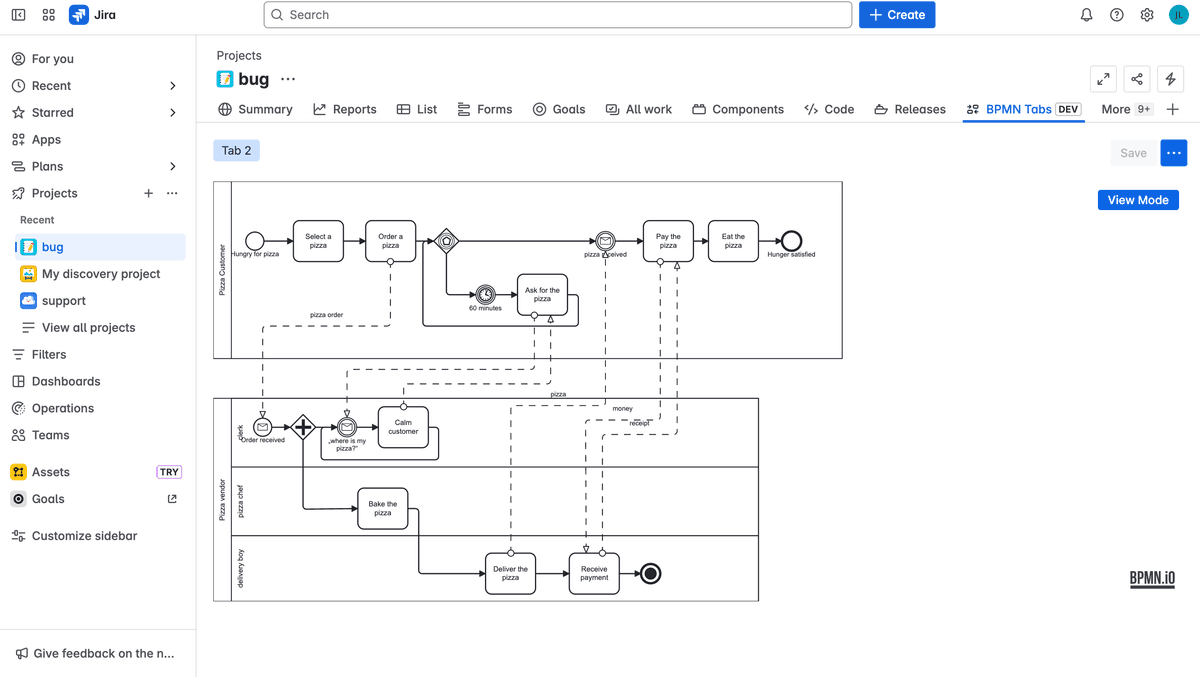The width and height of the screenshot is (1200, 677).
Task: Select the Bake the pizza task
Action: (x=383, y=508)
